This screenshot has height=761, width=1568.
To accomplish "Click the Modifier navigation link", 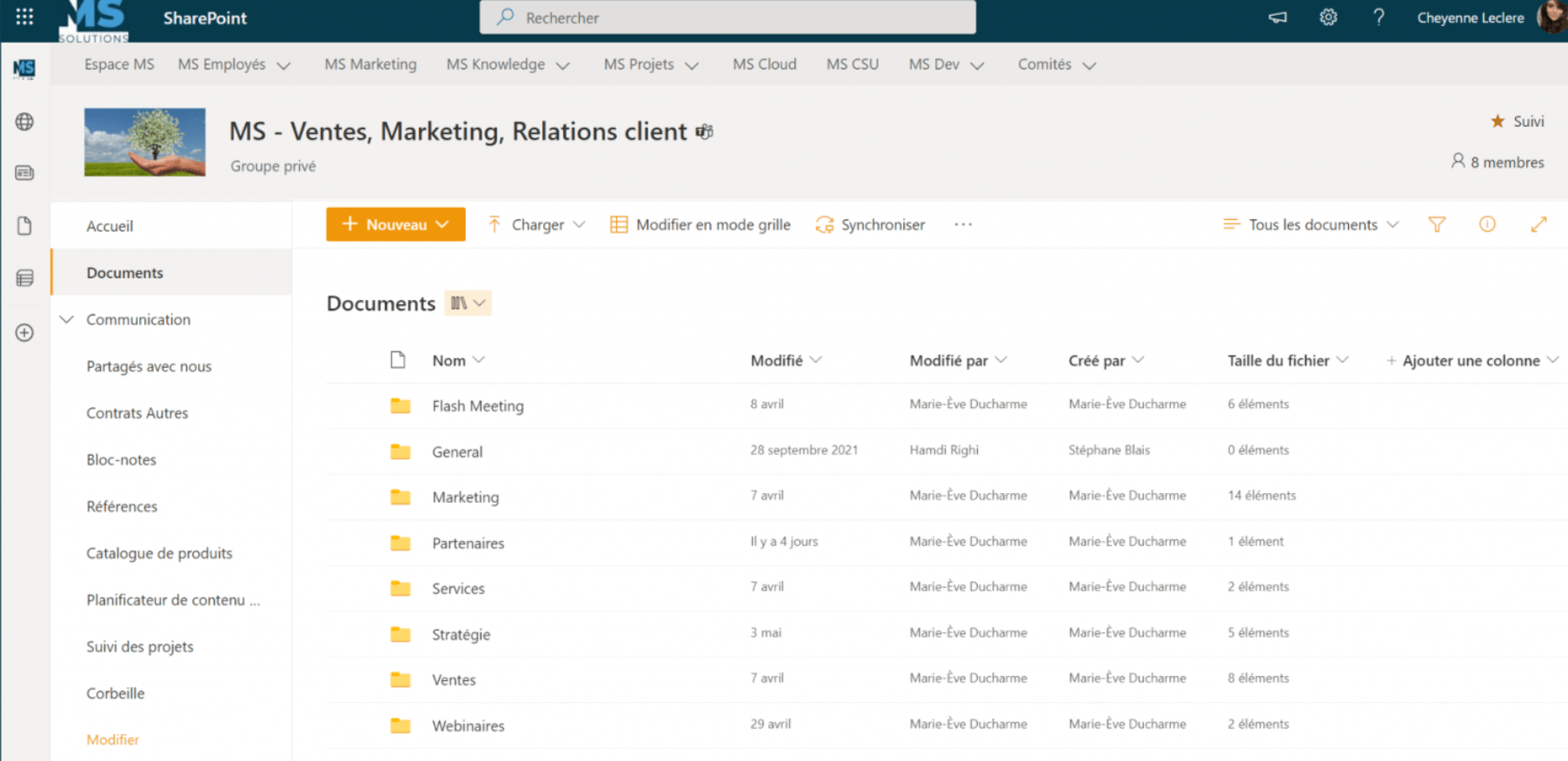I will [112, 739].
